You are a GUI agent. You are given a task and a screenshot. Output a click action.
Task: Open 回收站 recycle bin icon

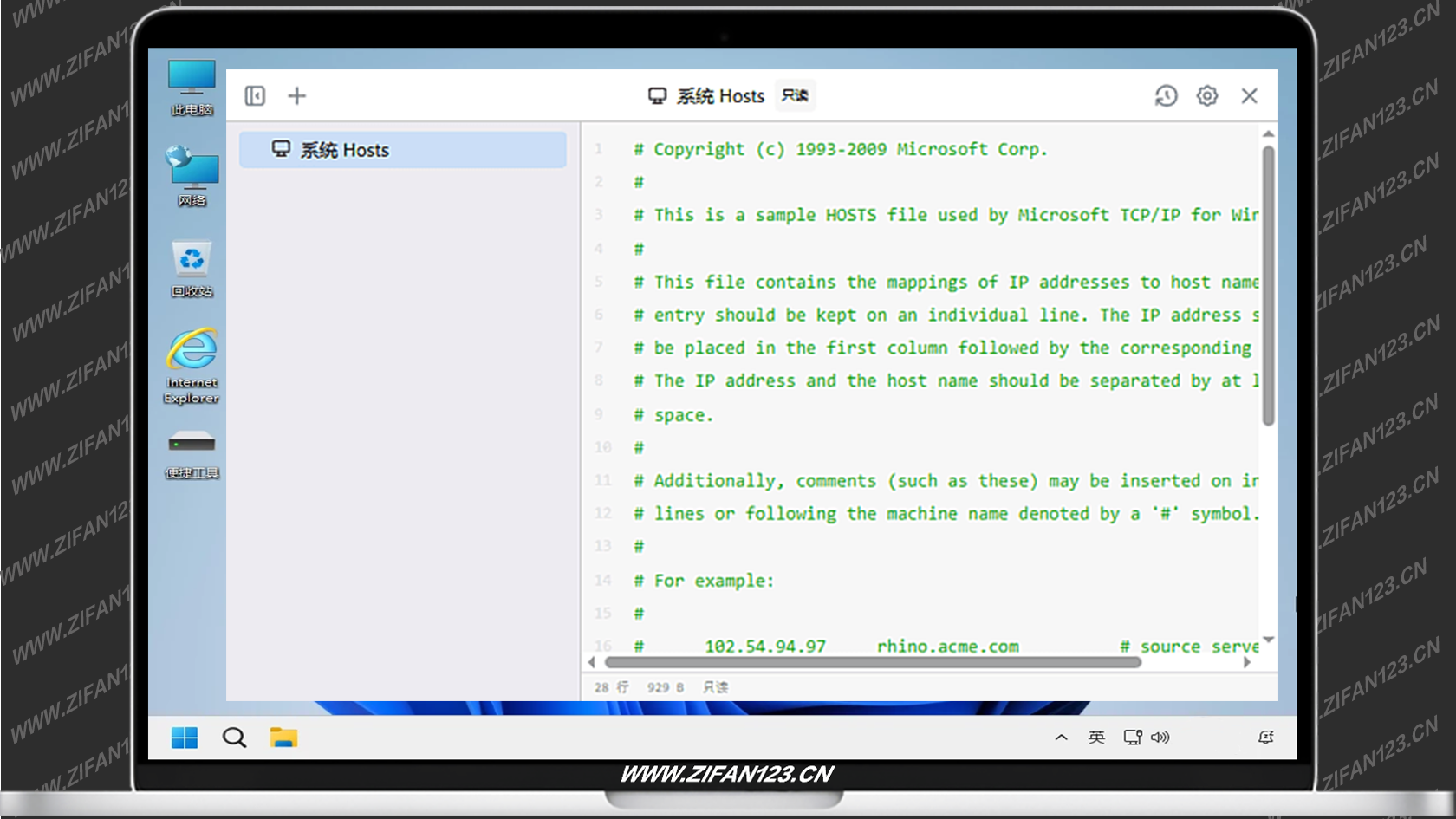(x=192, y=269)
